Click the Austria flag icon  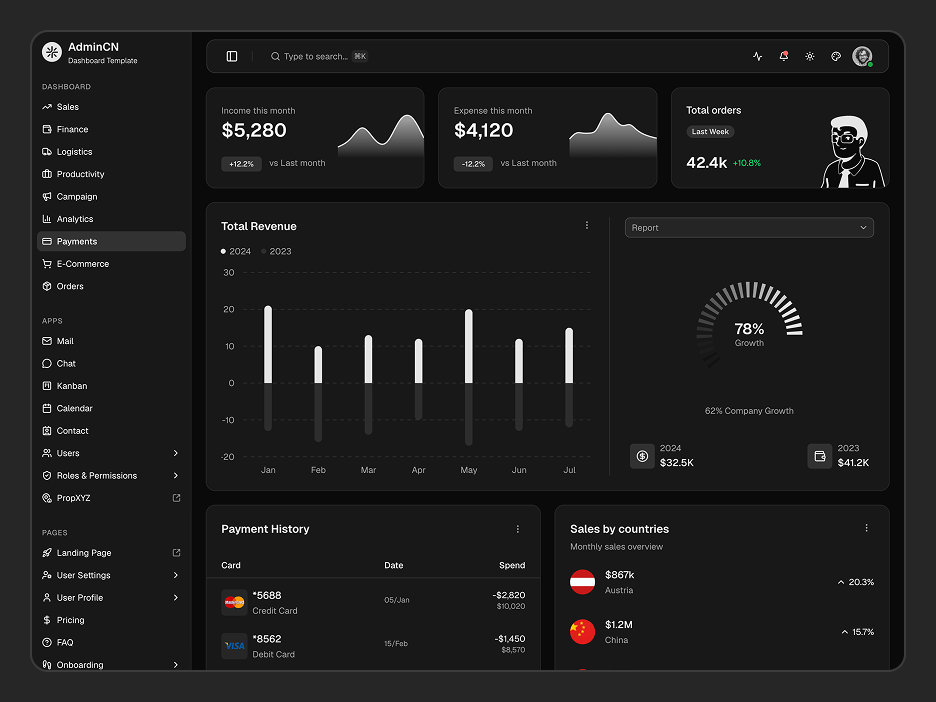582,582
